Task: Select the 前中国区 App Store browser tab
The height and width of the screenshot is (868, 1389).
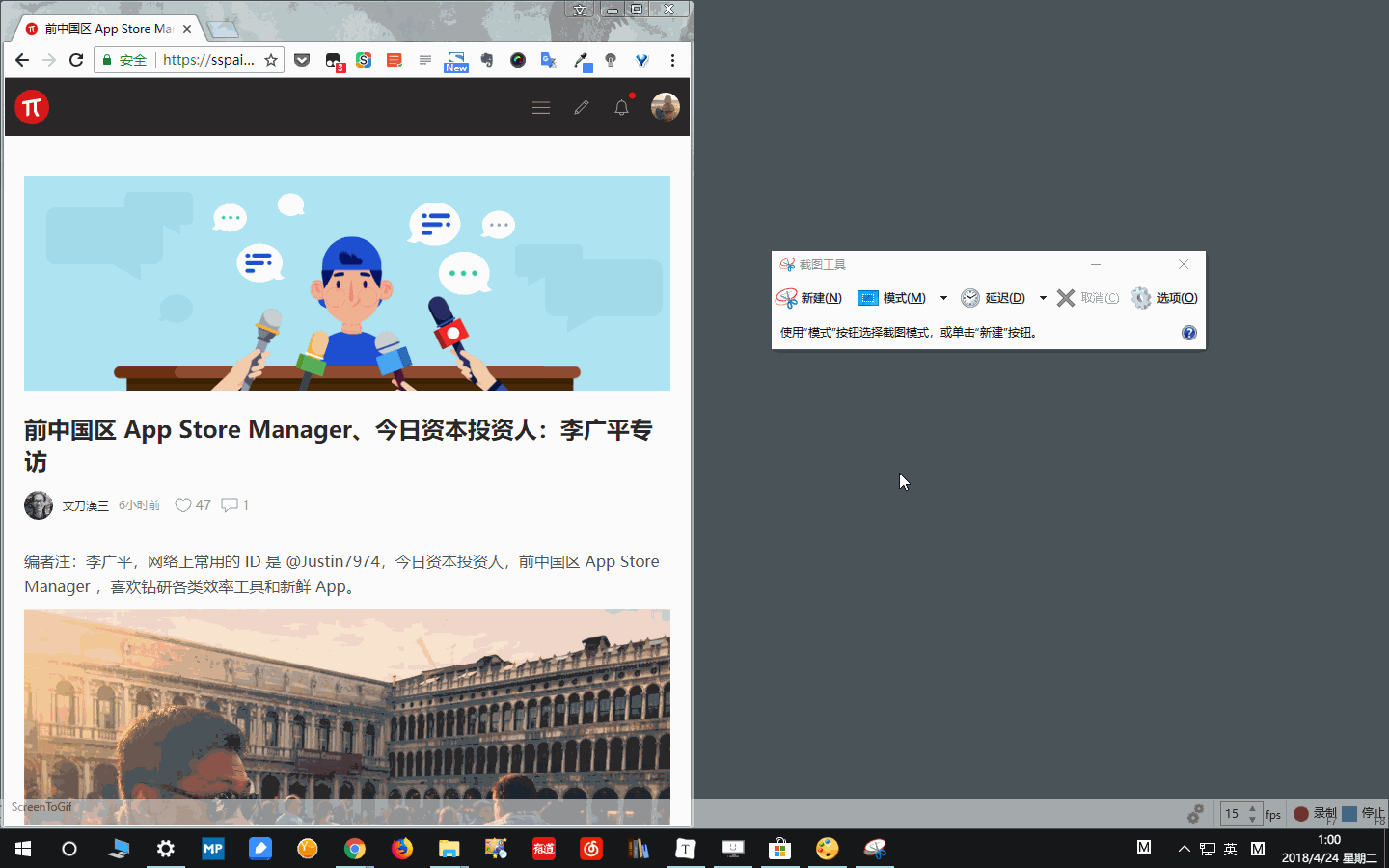Action: point(106,29)
